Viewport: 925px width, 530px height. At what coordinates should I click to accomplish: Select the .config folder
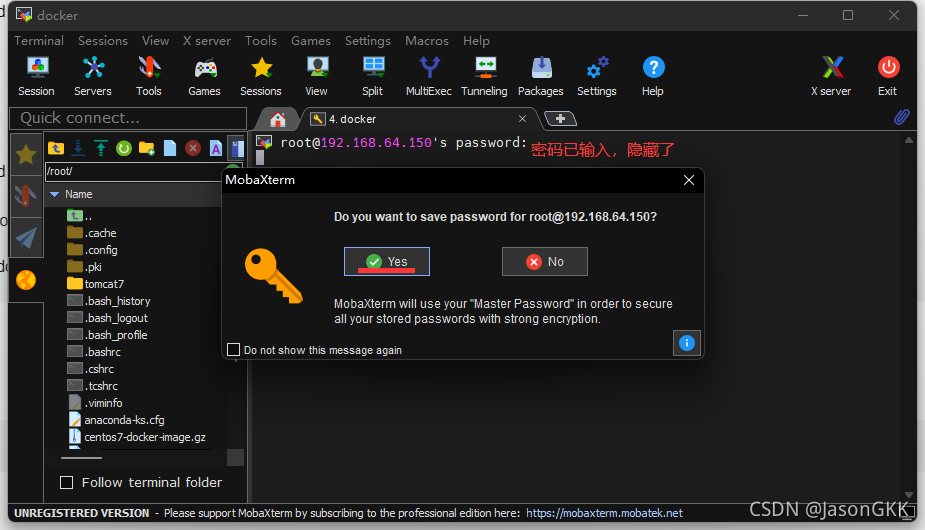(93, 250)
